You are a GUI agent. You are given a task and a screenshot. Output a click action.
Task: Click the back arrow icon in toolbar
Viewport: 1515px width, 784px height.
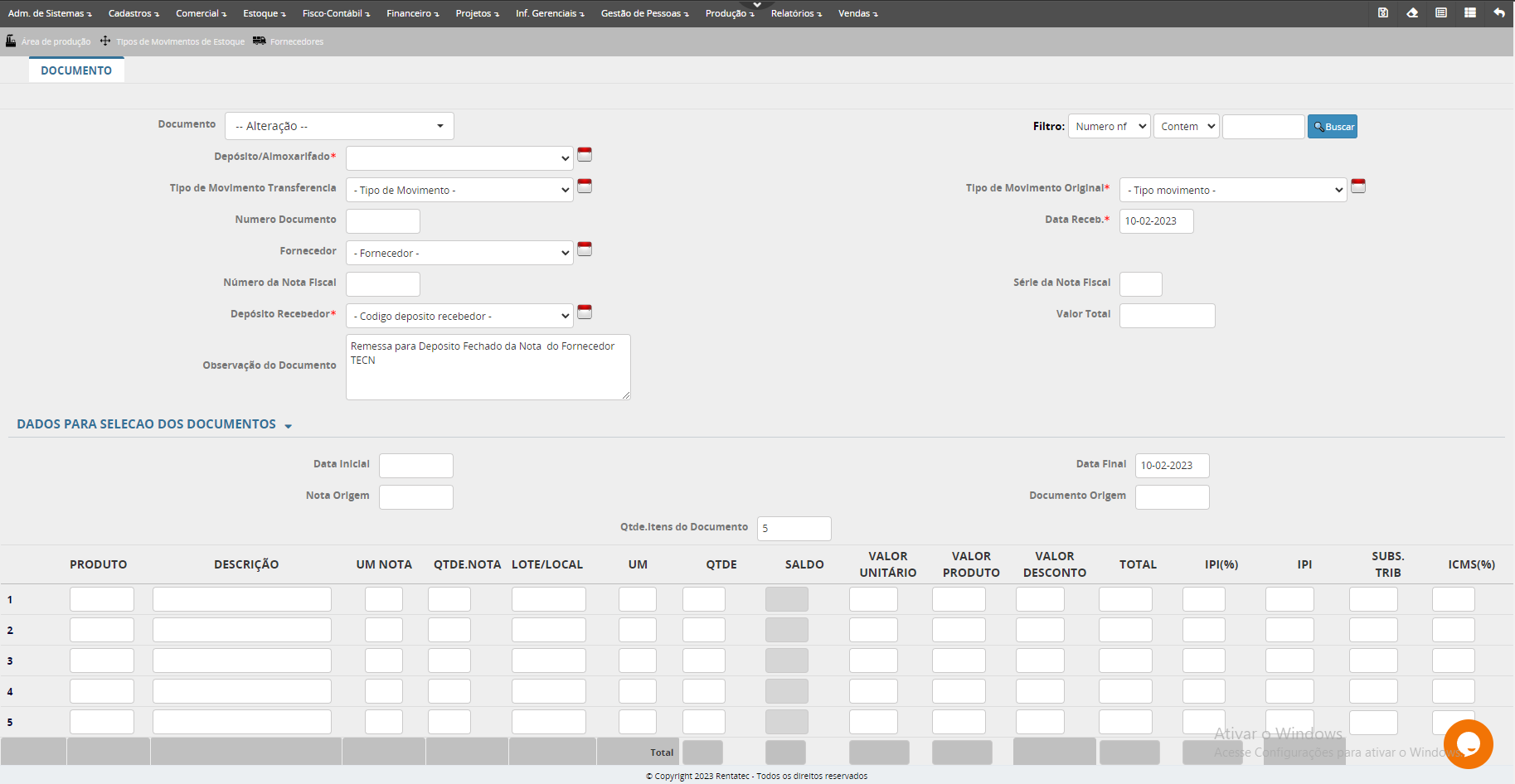pyautogui.click(x=1499, y=12)
